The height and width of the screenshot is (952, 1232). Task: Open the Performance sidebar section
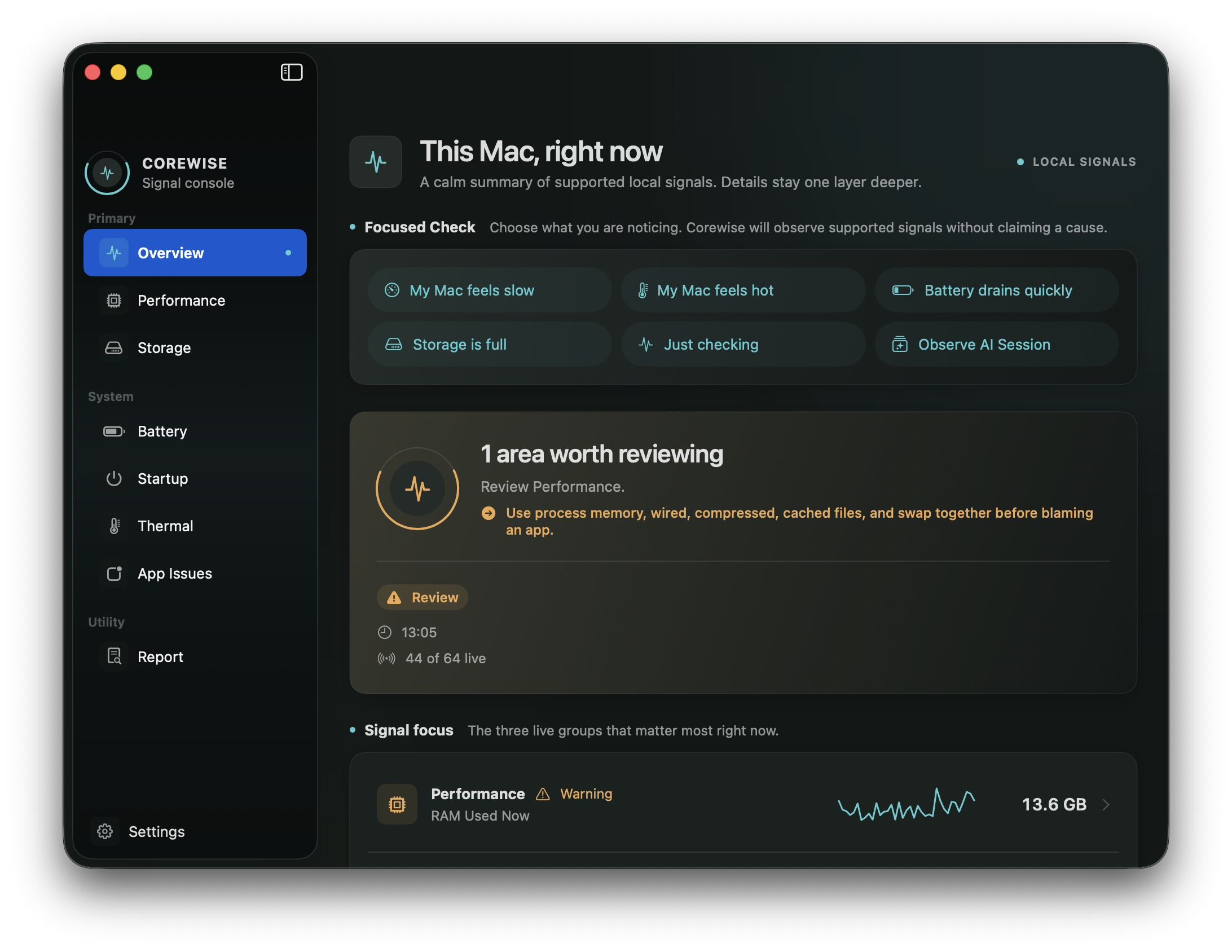point(195,301)
